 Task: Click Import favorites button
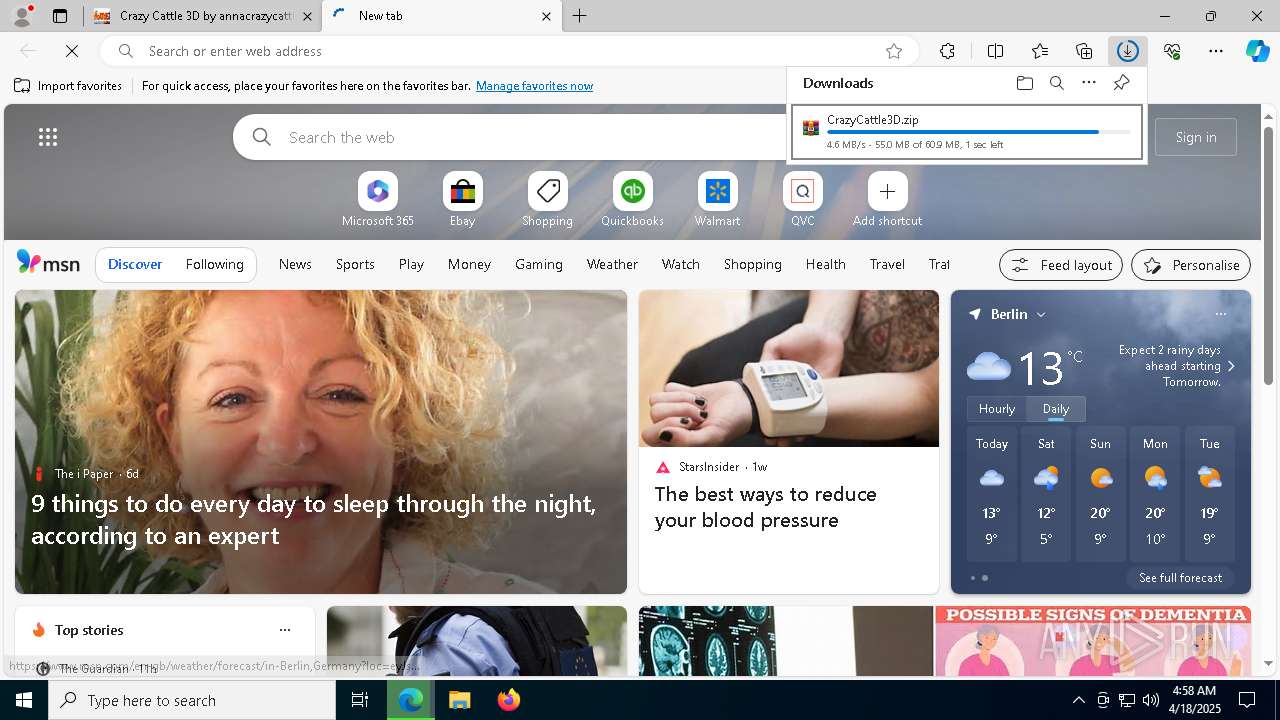click(68, 86)
